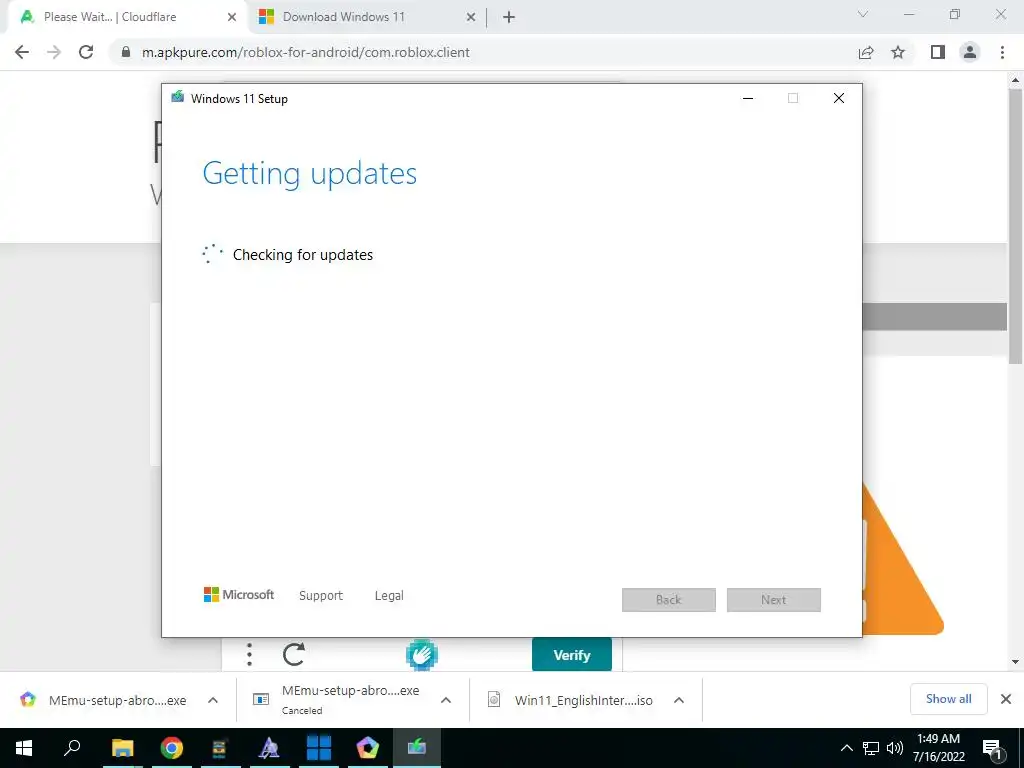Click the Verify button on the webpage
Viewport: 1024px width, 768px height.
pyautogui.click(x=572, y=655)
